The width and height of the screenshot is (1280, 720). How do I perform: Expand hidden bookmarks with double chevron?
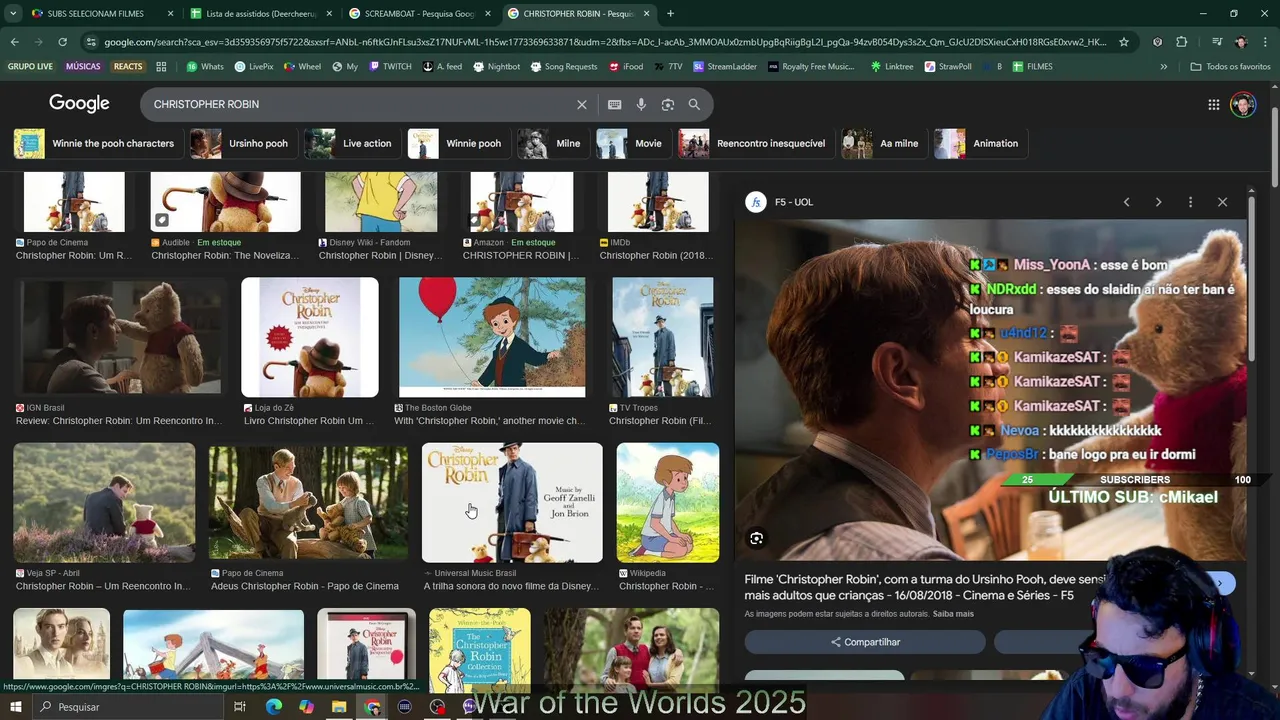[x=1163, y=67]
